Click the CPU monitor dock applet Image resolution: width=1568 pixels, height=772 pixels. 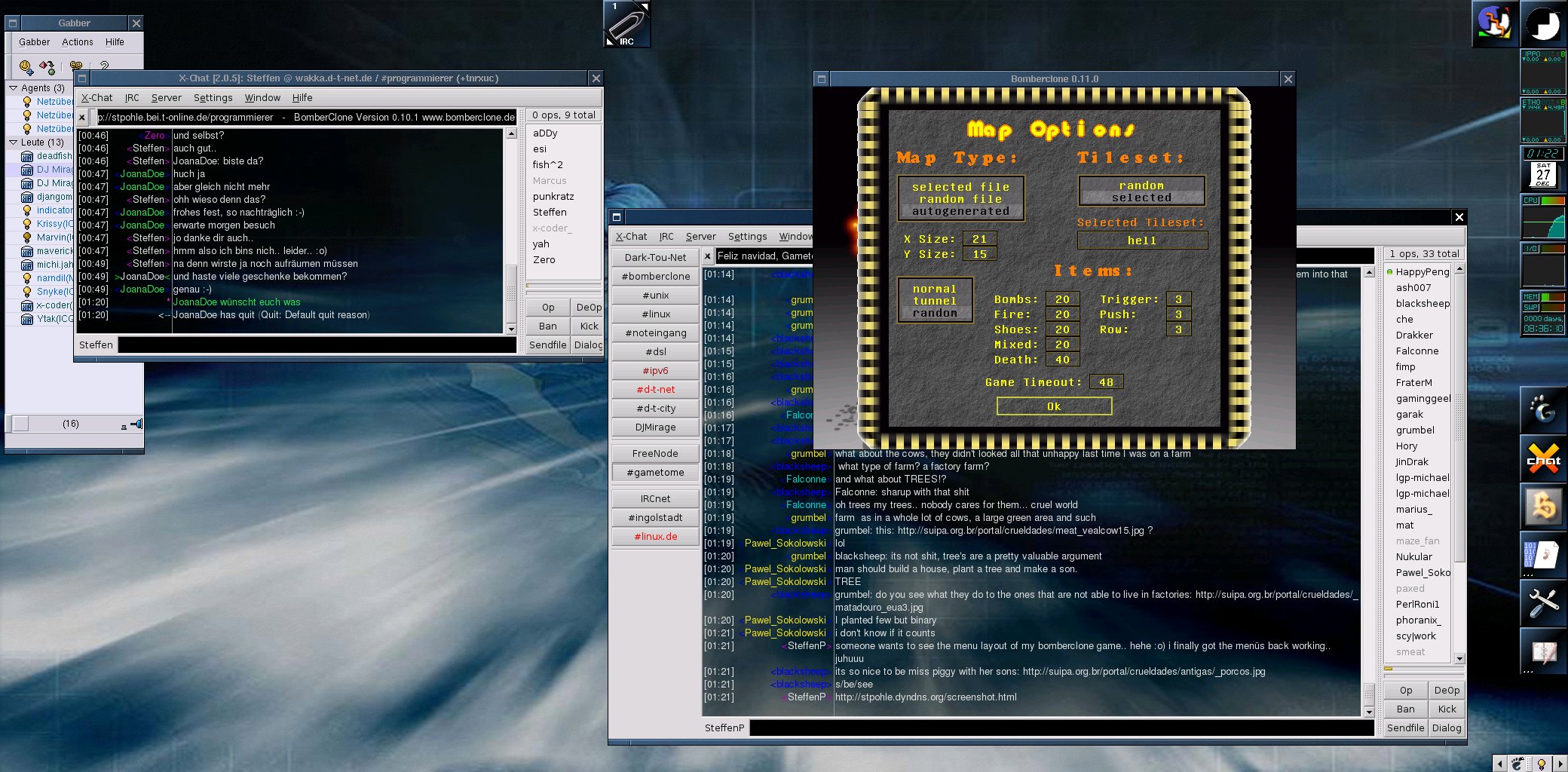(x=1543, y=217)
